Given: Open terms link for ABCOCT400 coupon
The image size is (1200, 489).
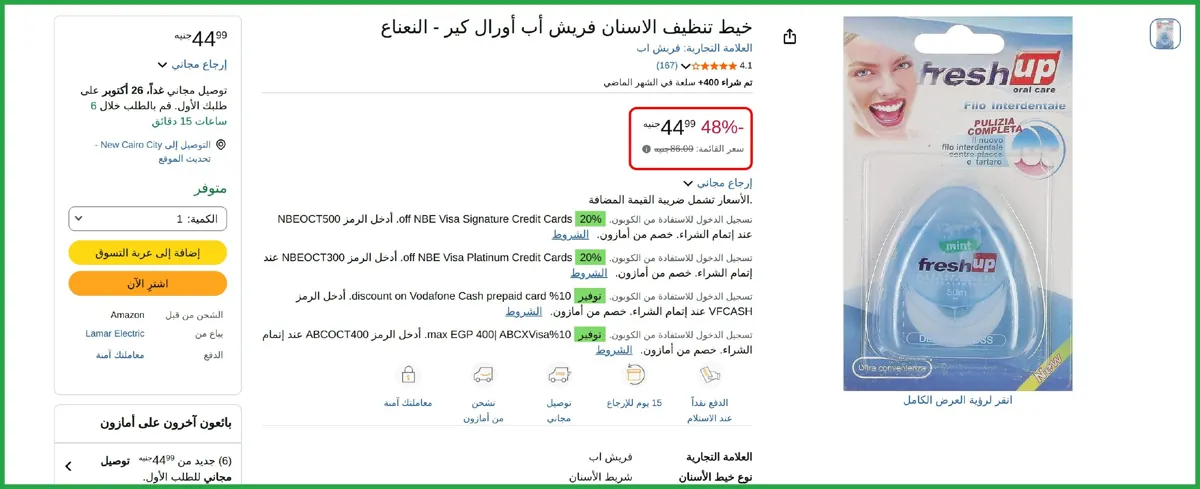Looking at the screenshot, I should [614, 350].
